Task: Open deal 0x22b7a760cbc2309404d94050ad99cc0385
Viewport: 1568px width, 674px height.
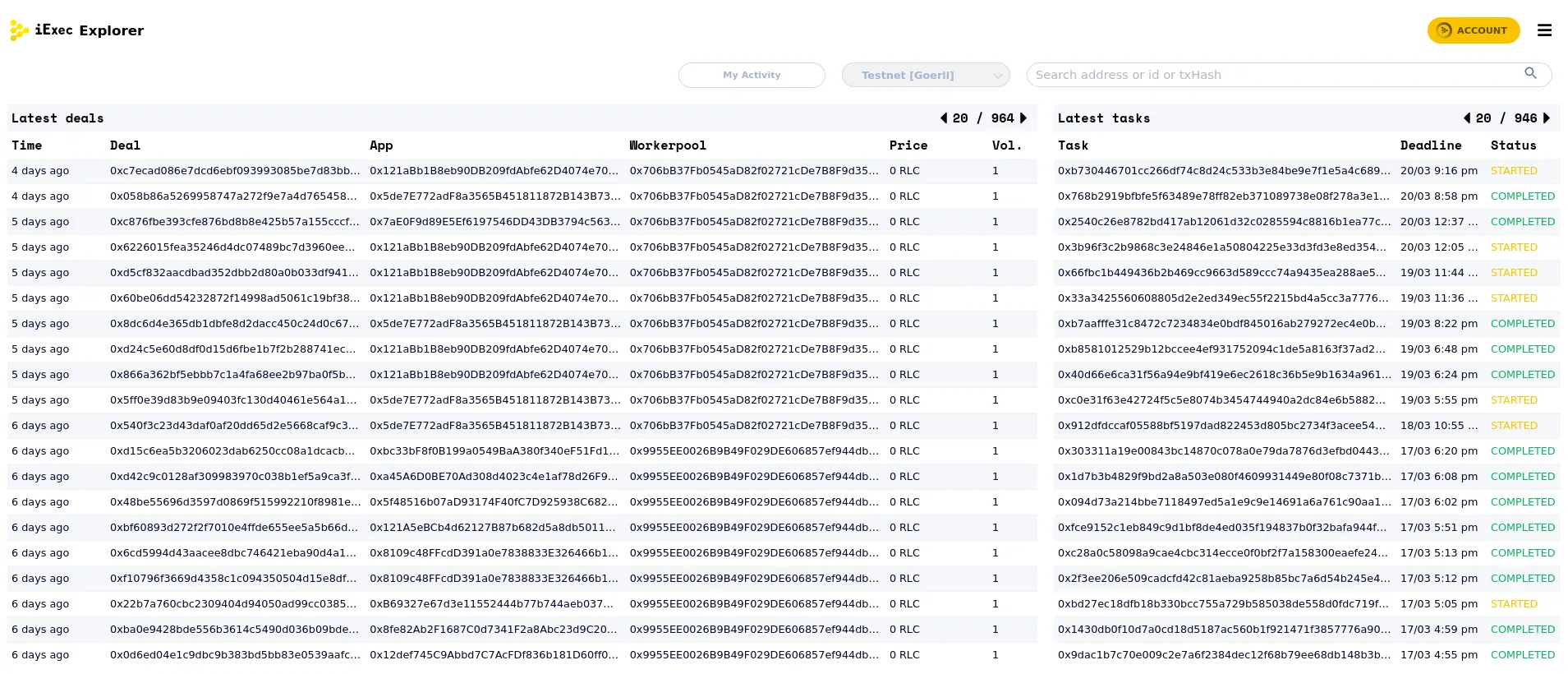Action: (x=234, y=604)
